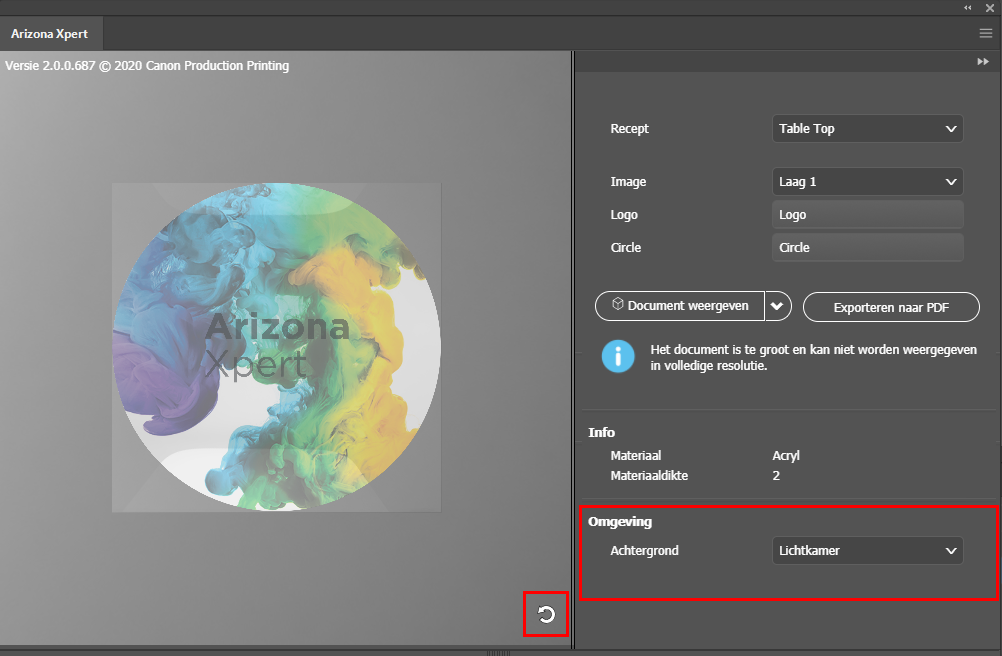Open the Image dropdown showing Laag 1
The width and height of the screenshot is (1002, 656).
point(867,181)
